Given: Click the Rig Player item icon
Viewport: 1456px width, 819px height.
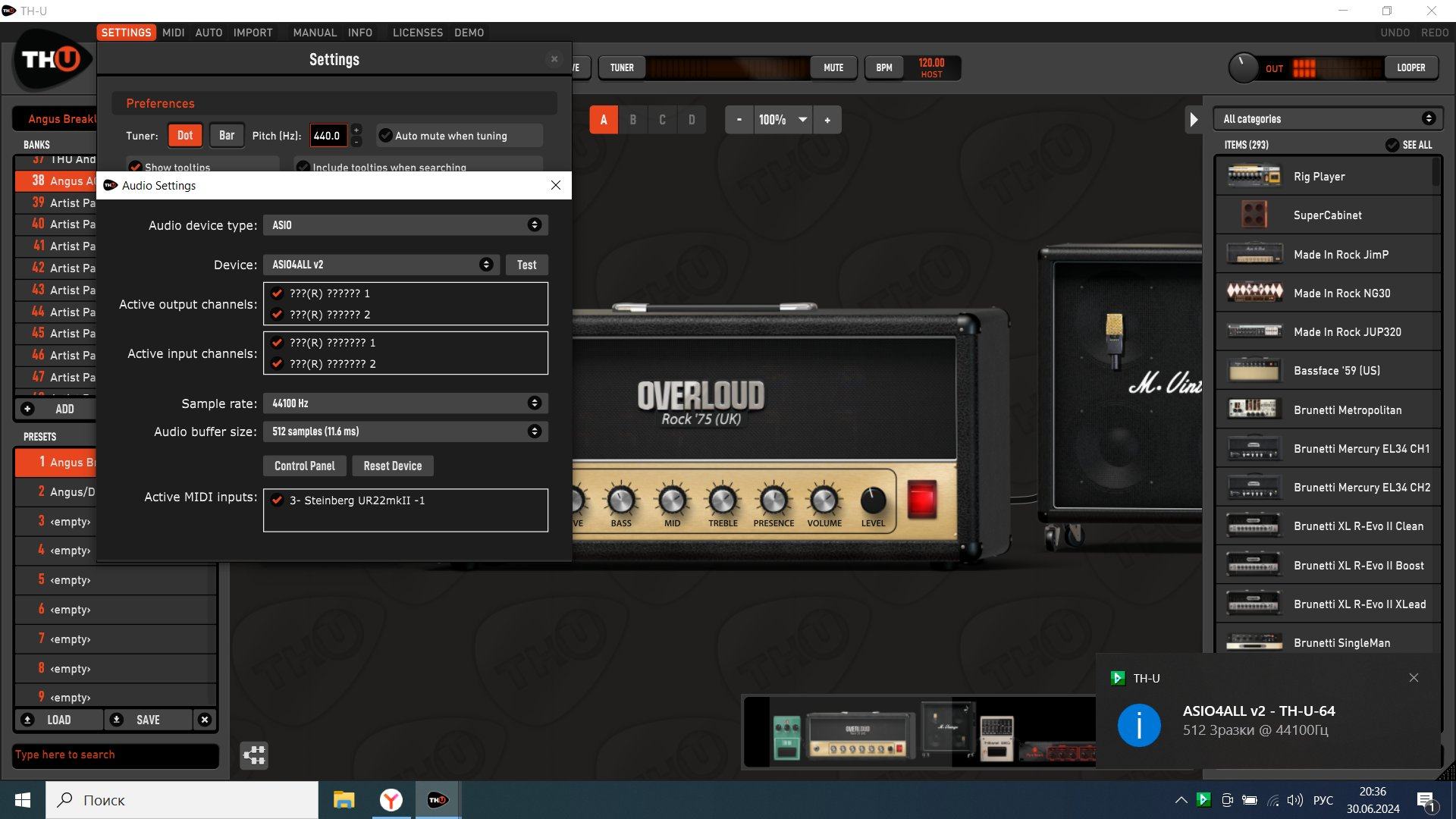Looking at the screenshot, I should 1254,176.
